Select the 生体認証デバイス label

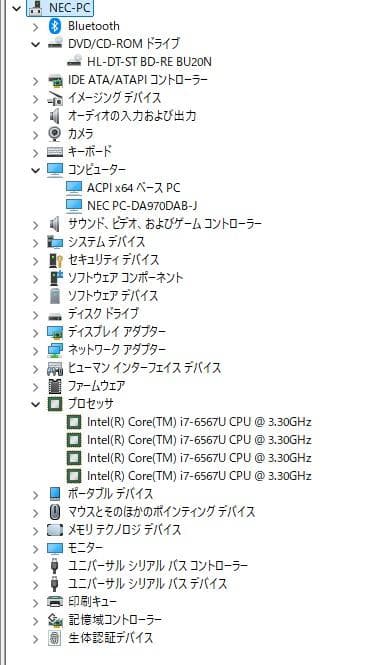coord(110,637)
